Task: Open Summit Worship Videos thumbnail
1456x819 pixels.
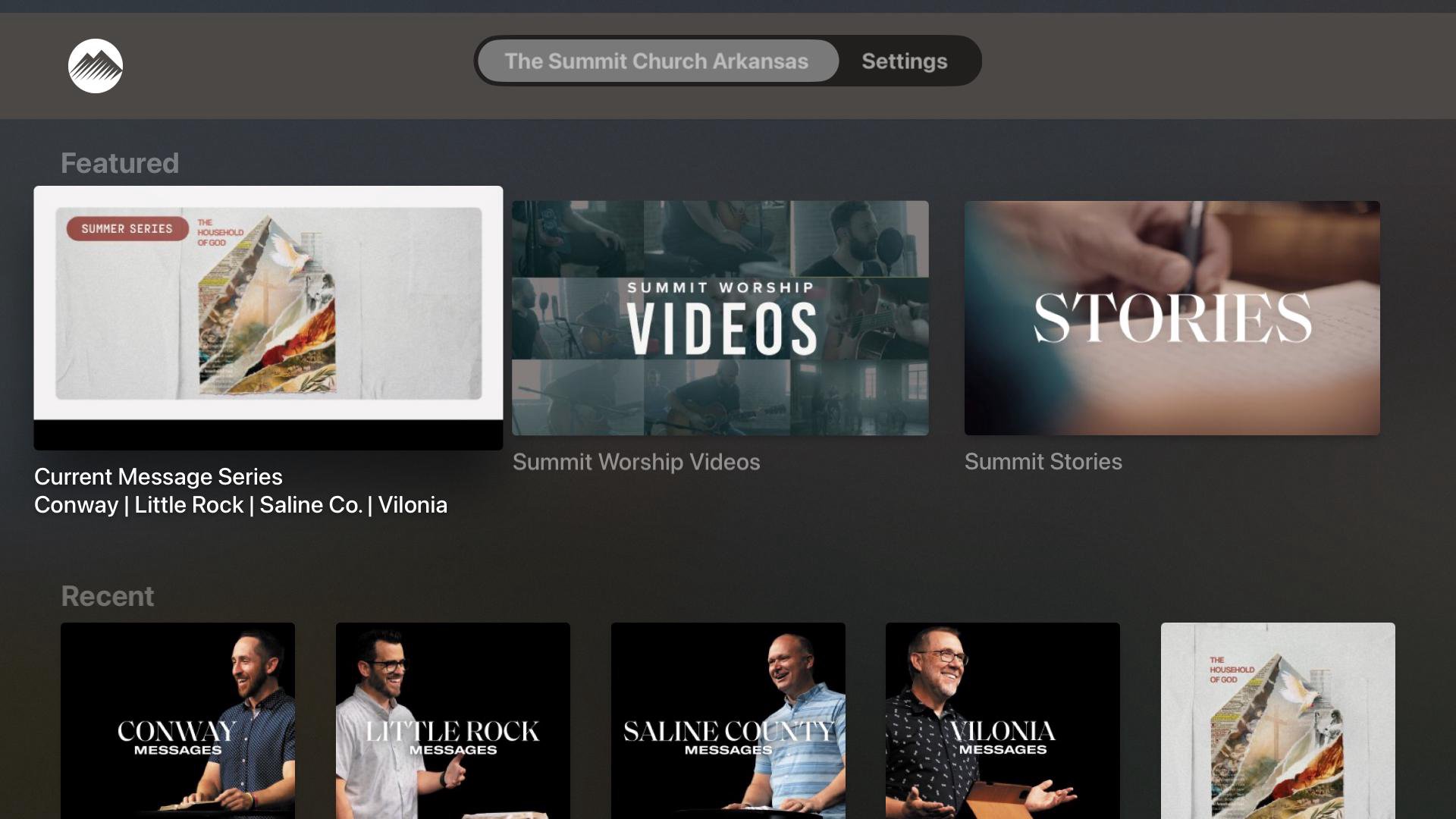Action: (720, 318)
